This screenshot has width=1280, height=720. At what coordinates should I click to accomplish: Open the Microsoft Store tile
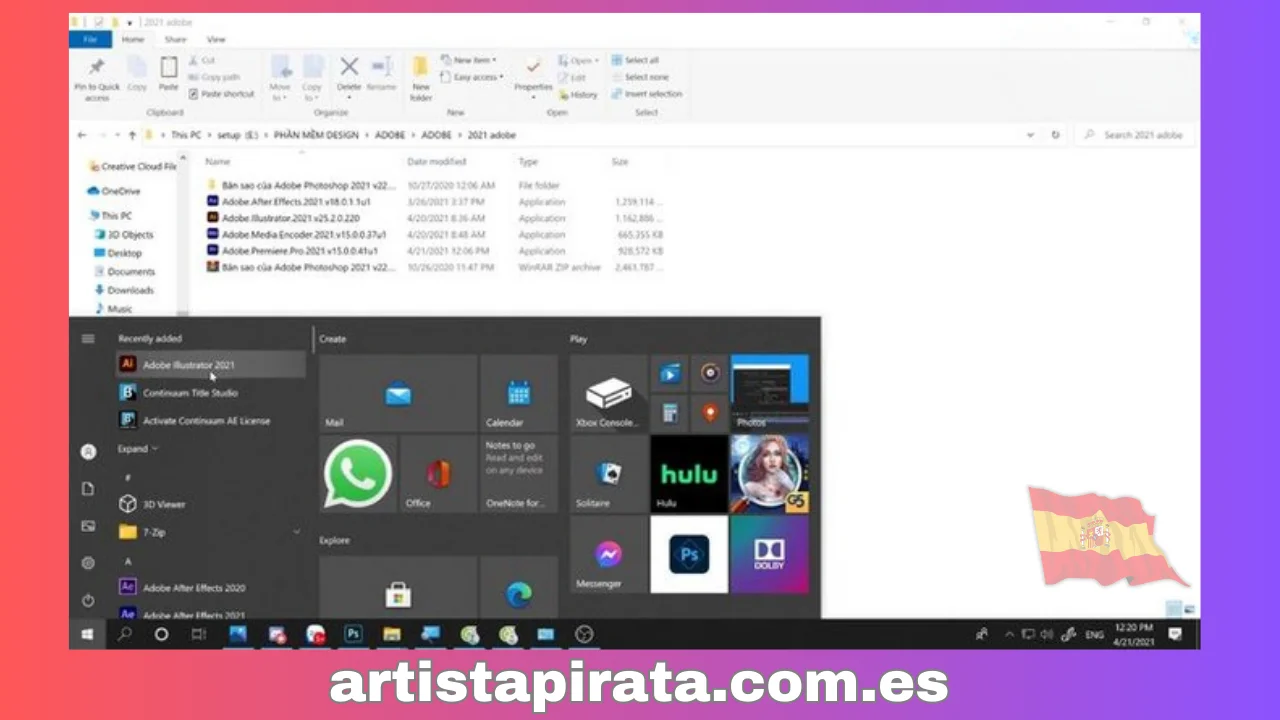point(398,588)
